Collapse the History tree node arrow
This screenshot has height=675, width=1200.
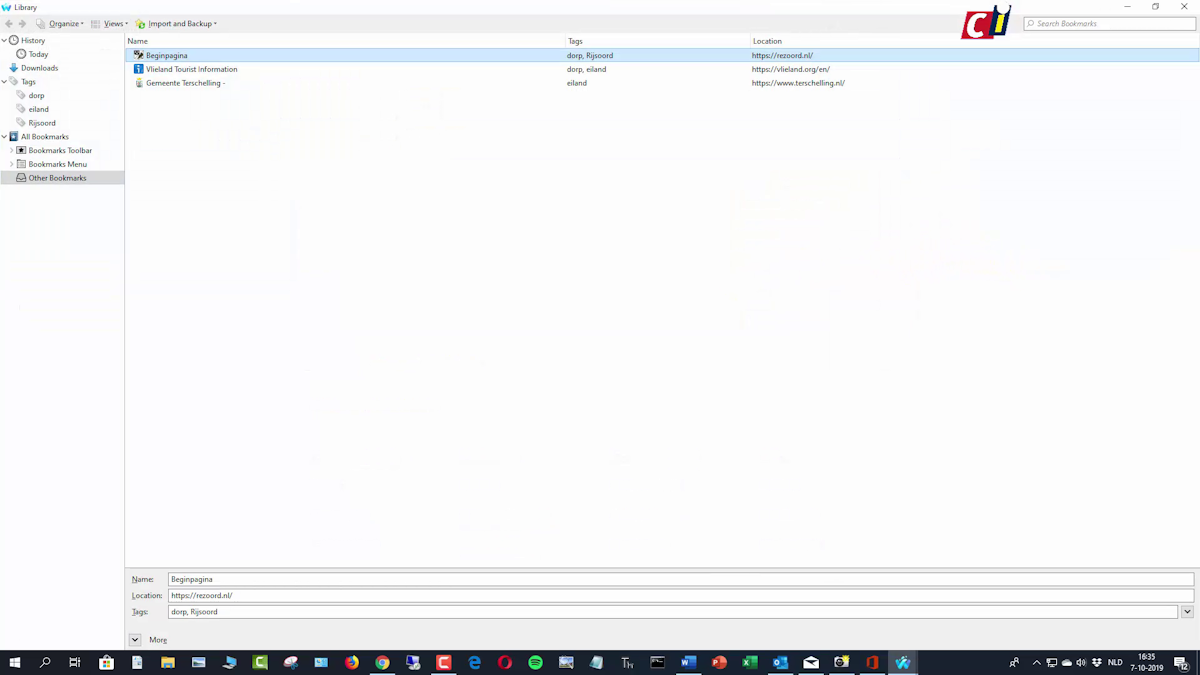[x=4, y=40]
